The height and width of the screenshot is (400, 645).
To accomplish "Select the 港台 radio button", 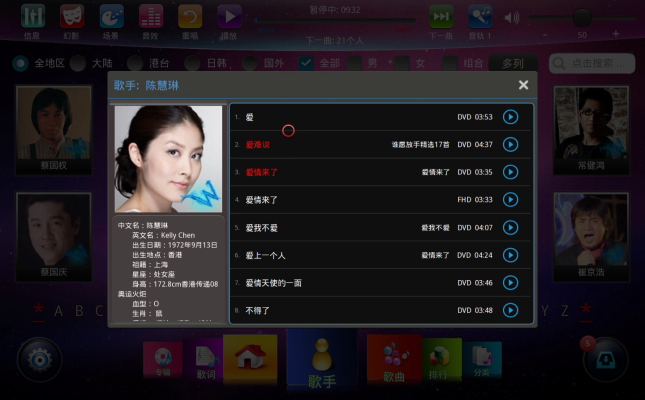I will [x=135, y=63].
